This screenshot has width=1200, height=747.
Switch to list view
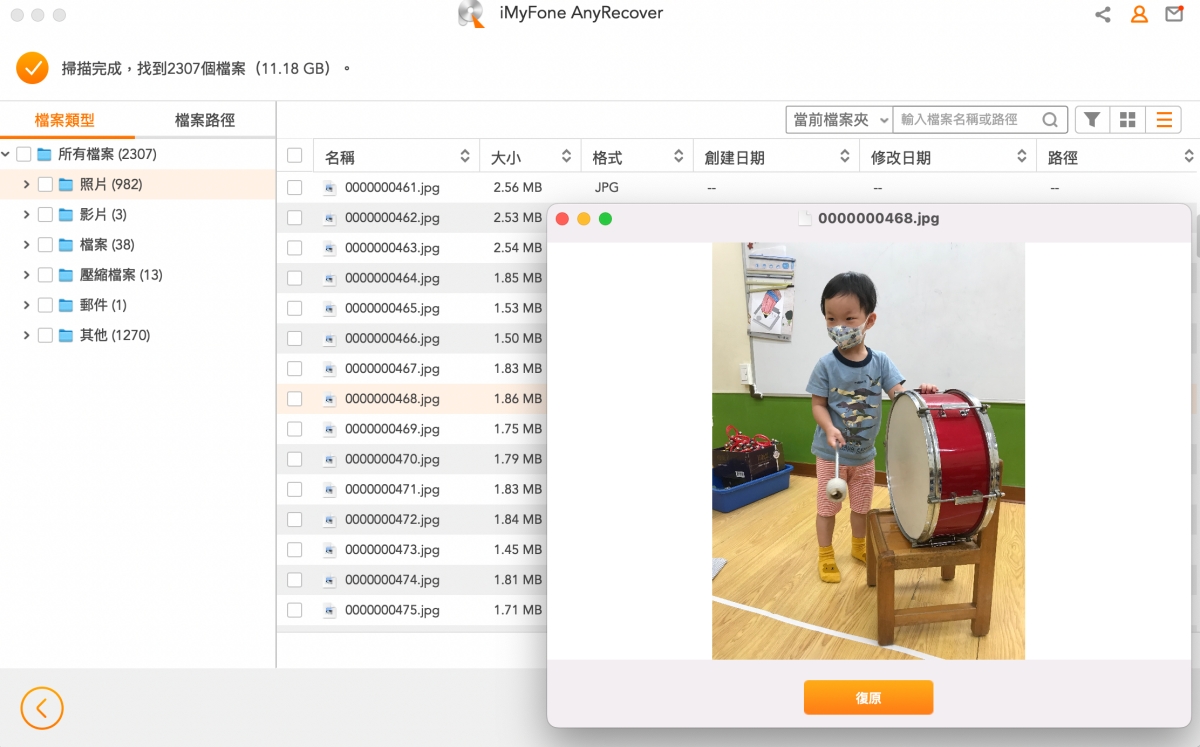click(1163, 120)
